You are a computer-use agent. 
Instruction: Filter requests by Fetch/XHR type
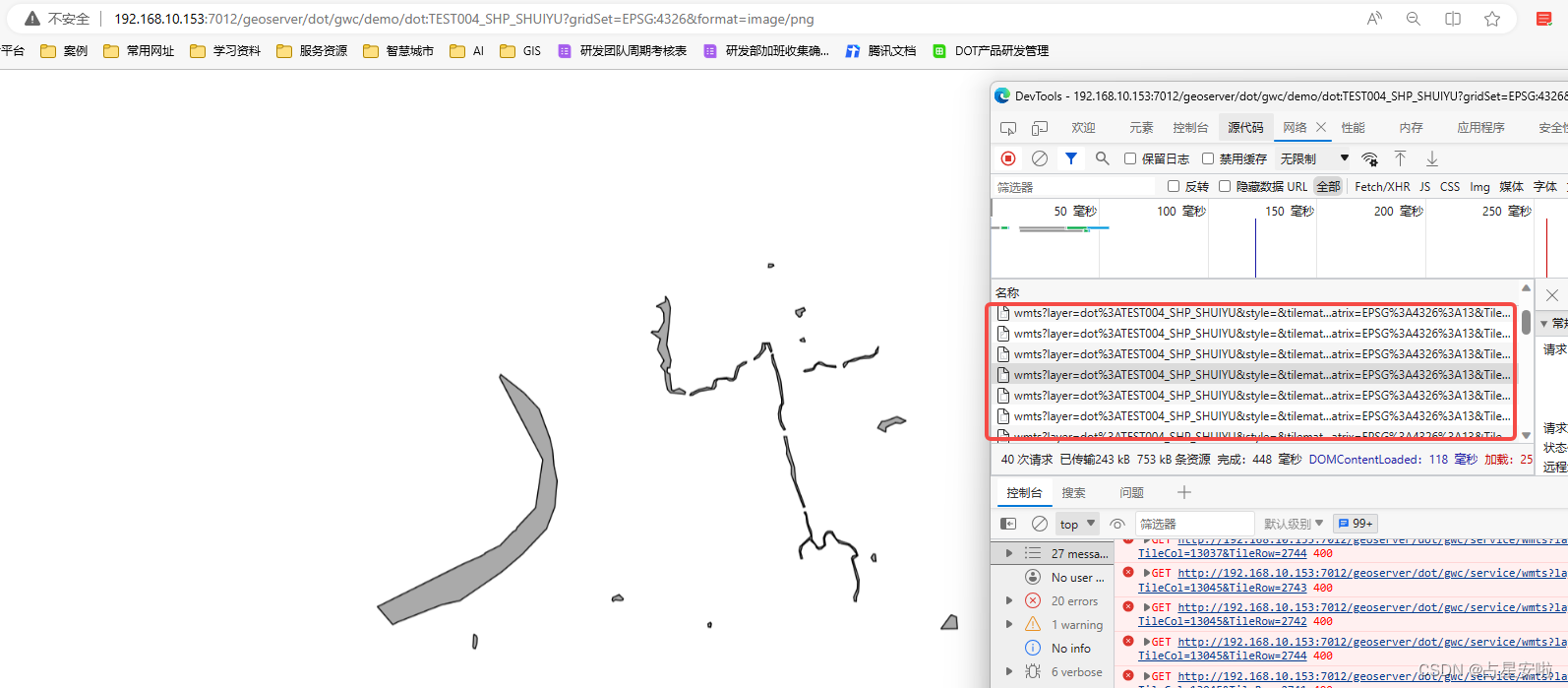point(1382,186)
